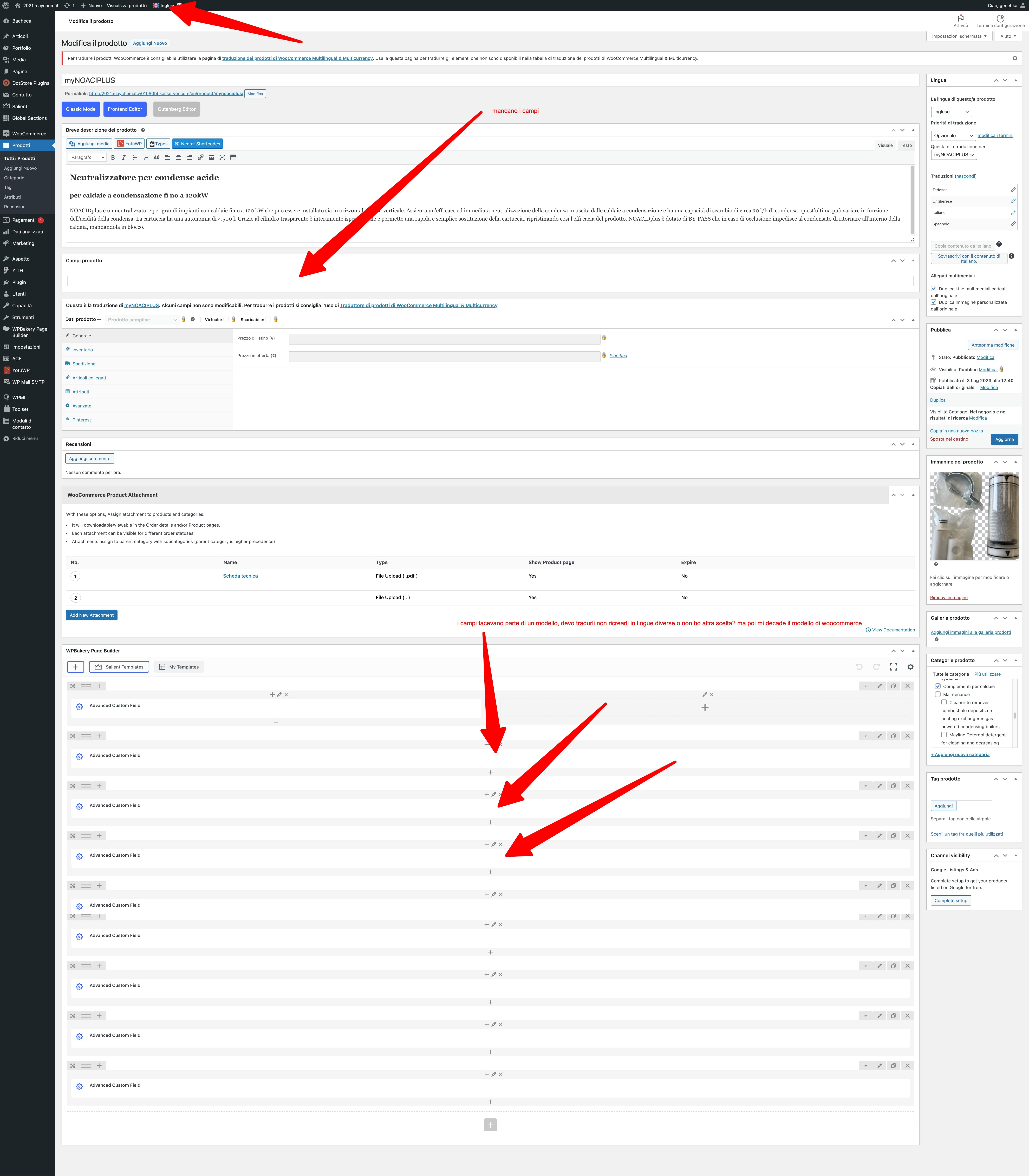
Task: Uncheck Complementi per caldaie category
Action: tap(938, 686)
